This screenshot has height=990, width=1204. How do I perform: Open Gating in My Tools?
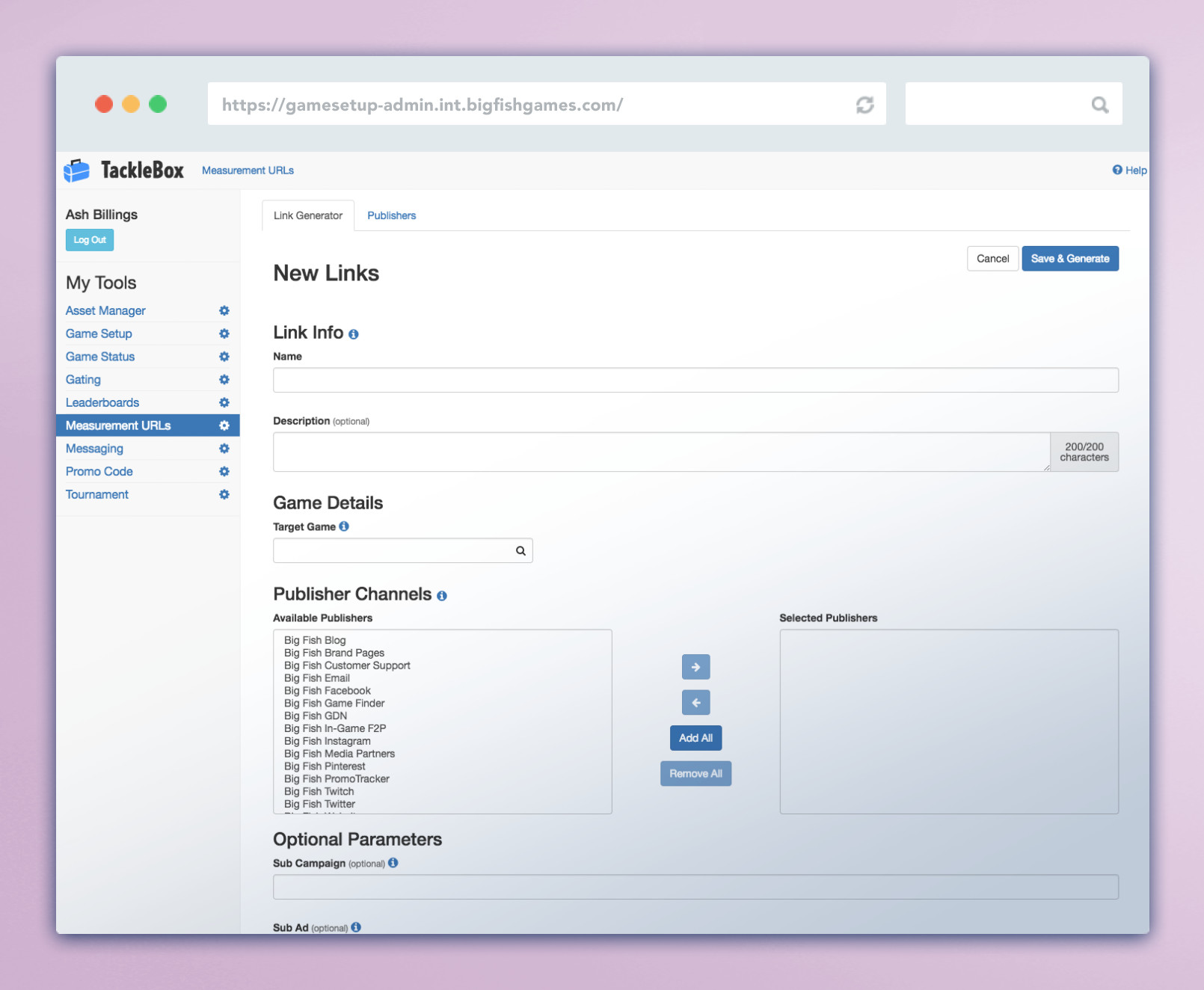coord(83,380)
